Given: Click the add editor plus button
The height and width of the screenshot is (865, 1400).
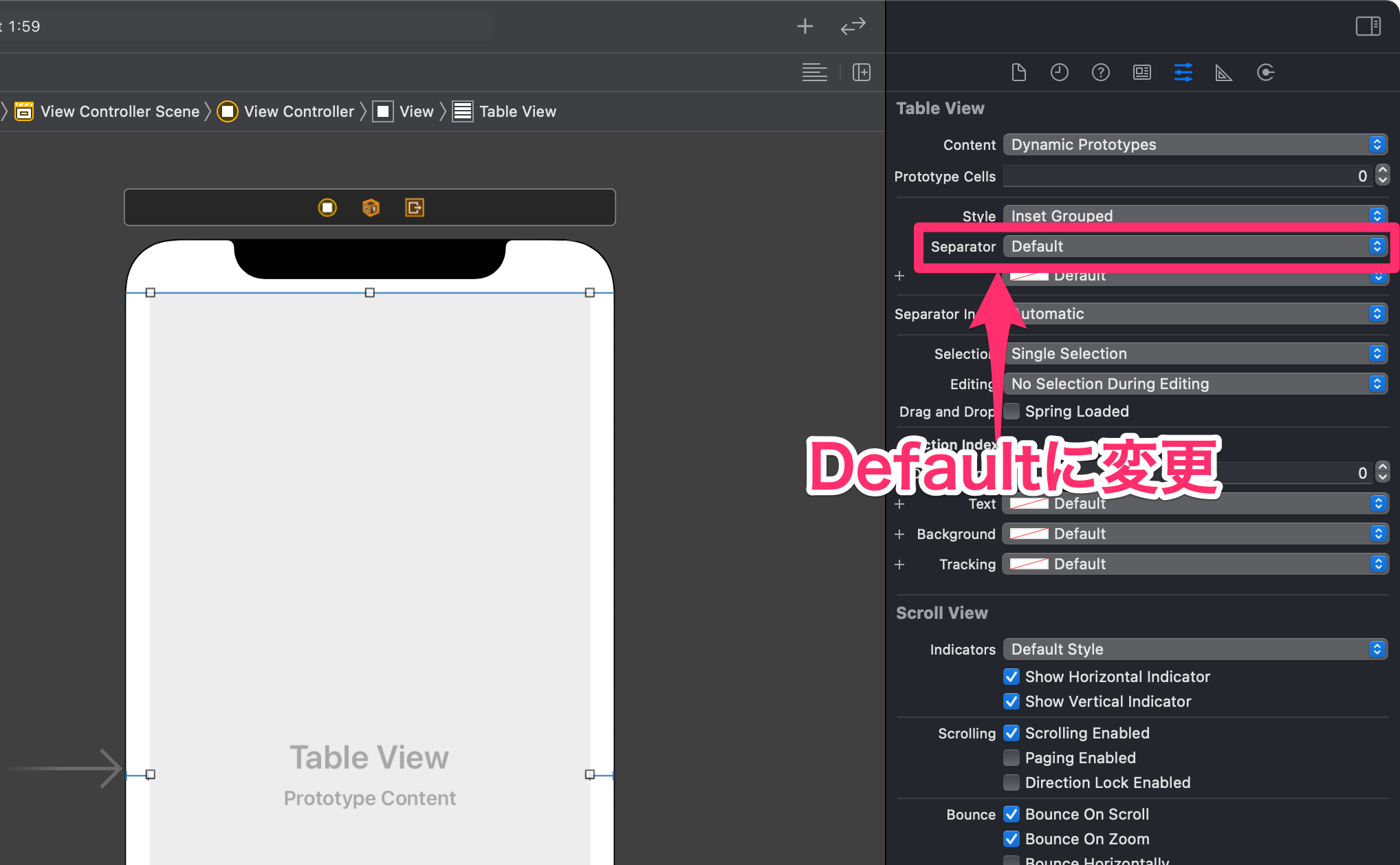Looking at the screenshot, I should coord(805,26).
